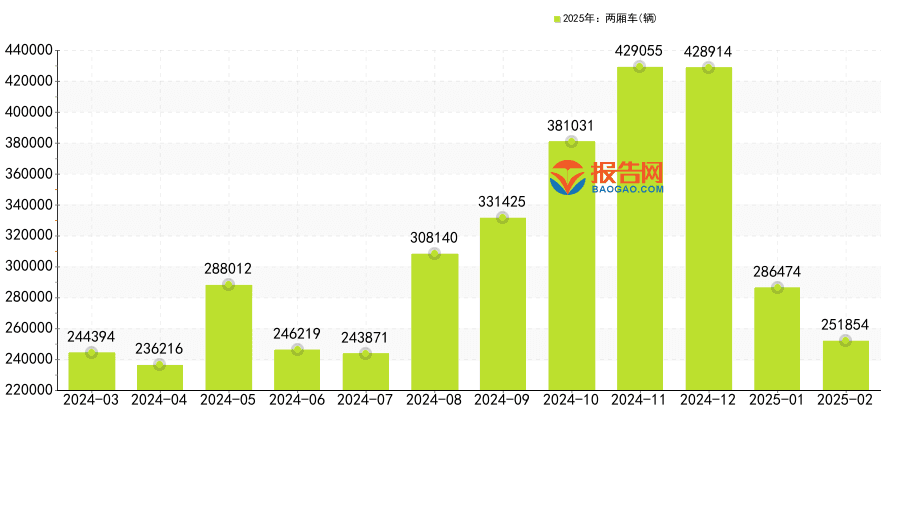900x530 pixels.
Task: Select the 2024-11 bar marker point
Action: (640, 67)
